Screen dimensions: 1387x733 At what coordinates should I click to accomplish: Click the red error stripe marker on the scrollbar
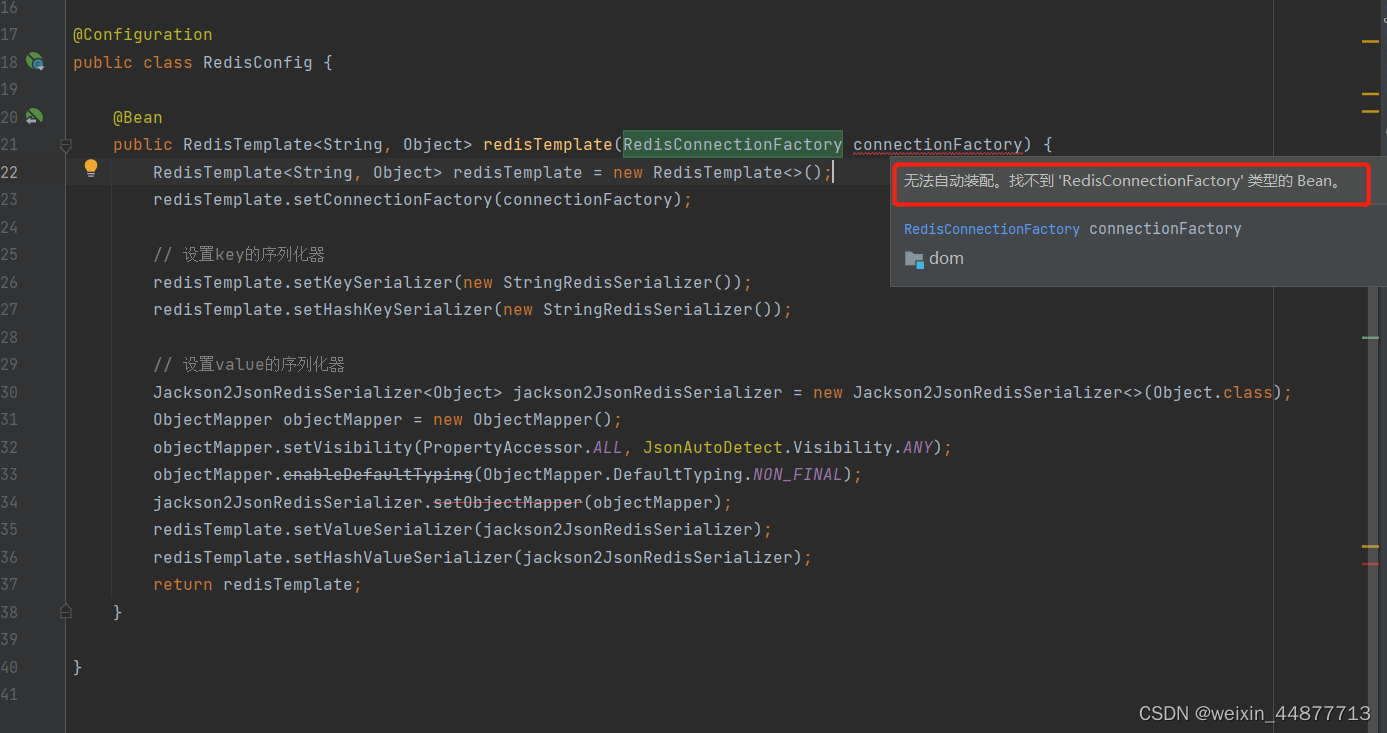pos(1371,565)
